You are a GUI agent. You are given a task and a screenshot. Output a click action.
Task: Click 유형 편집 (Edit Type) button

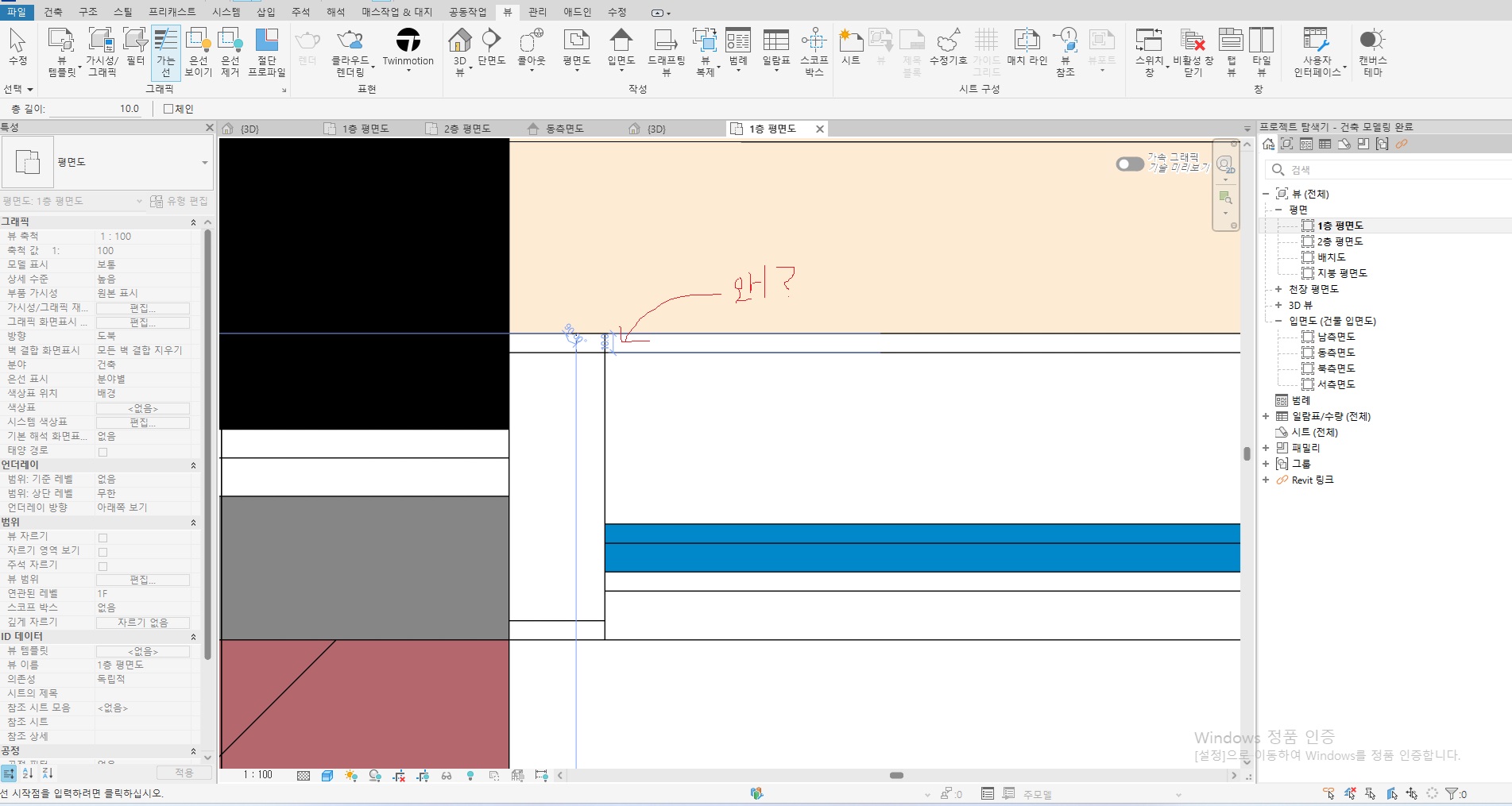coord(180,201)
